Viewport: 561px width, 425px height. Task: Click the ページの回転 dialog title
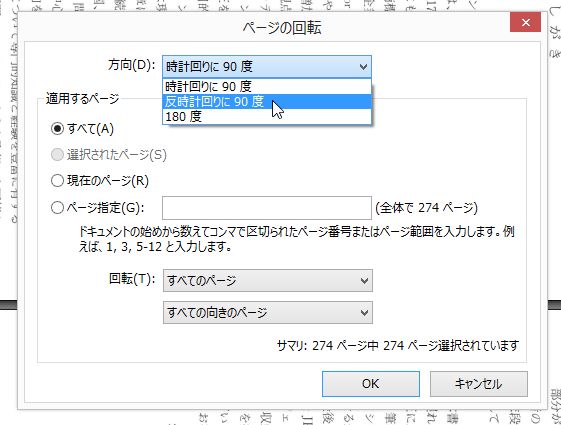pos(282,28)
